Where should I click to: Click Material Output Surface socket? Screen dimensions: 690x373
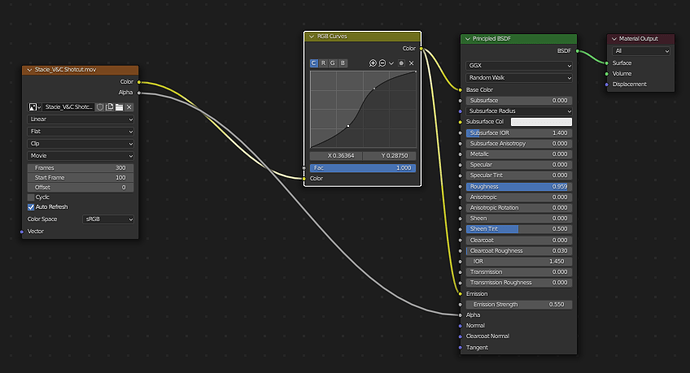[x=607, y=63]
